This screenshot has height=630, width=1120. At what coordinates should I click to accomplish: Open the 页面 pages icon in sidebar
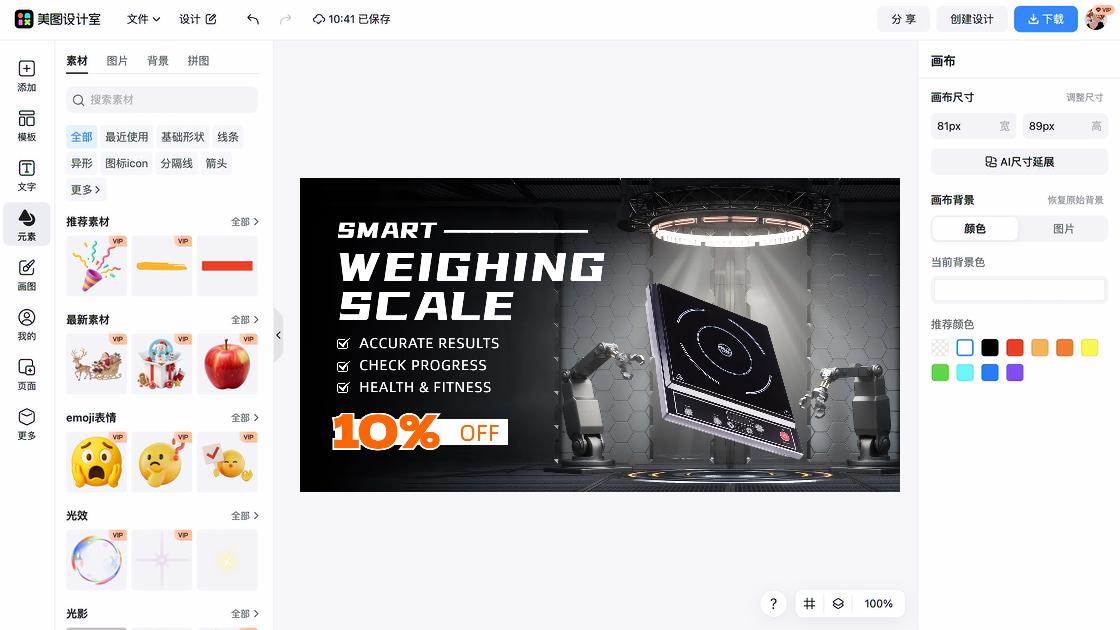point(26,374)
